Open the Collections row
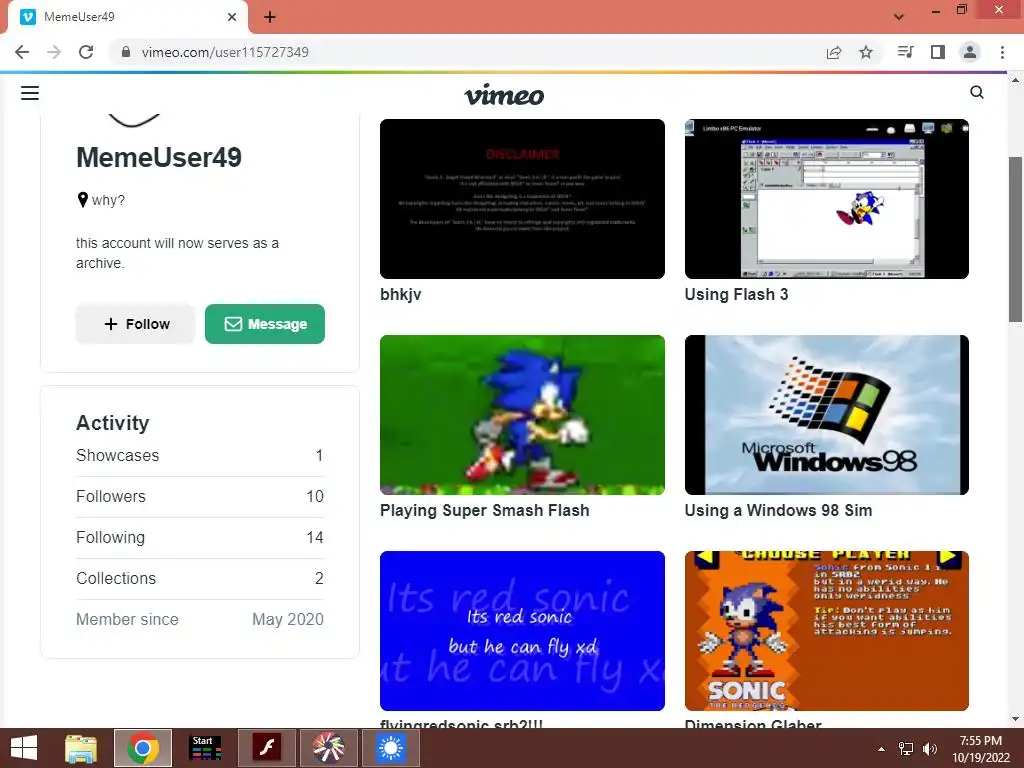Screen dimensions: 1024x768 click(200, 579)
